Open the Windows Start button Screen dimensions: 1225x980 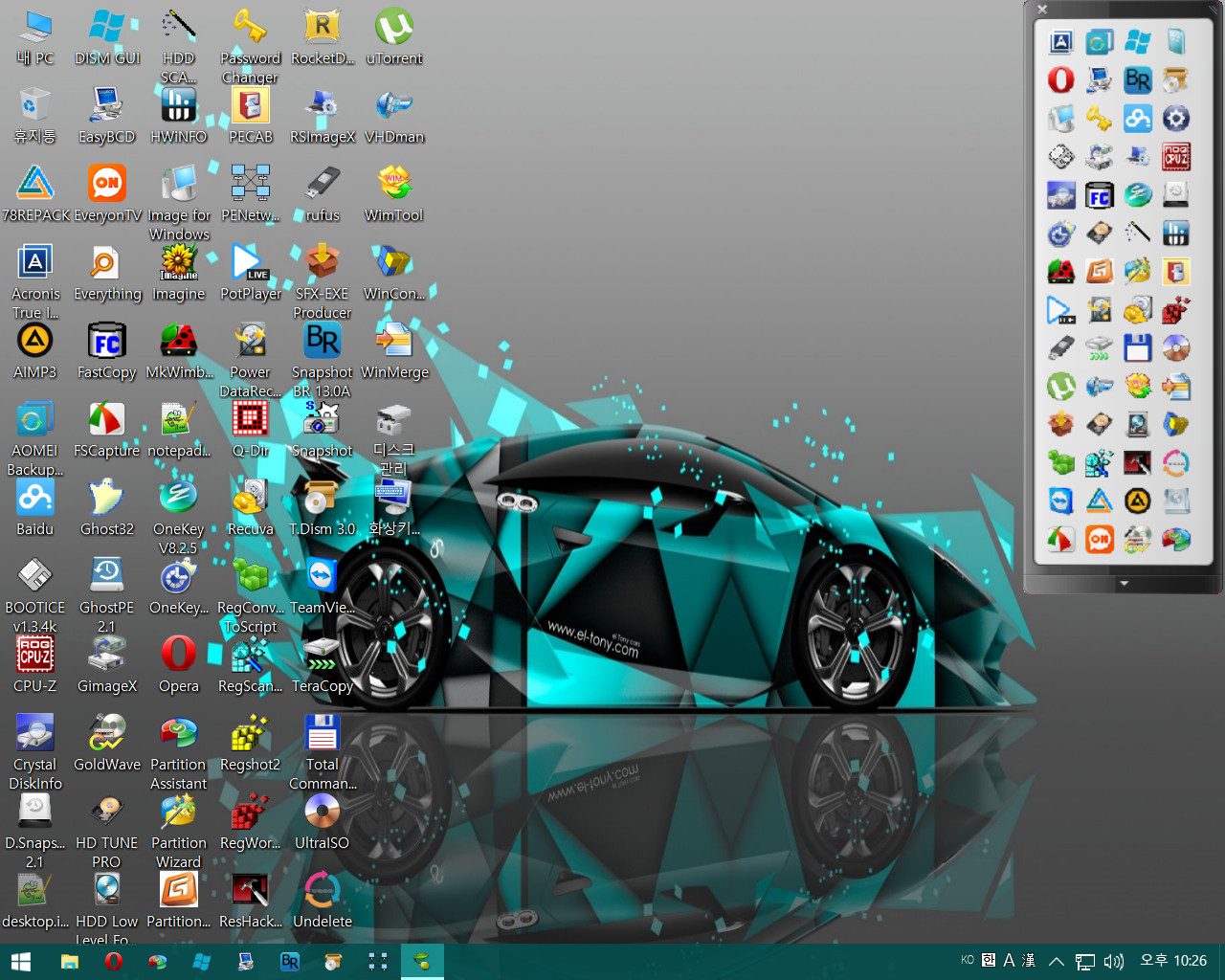21,962
